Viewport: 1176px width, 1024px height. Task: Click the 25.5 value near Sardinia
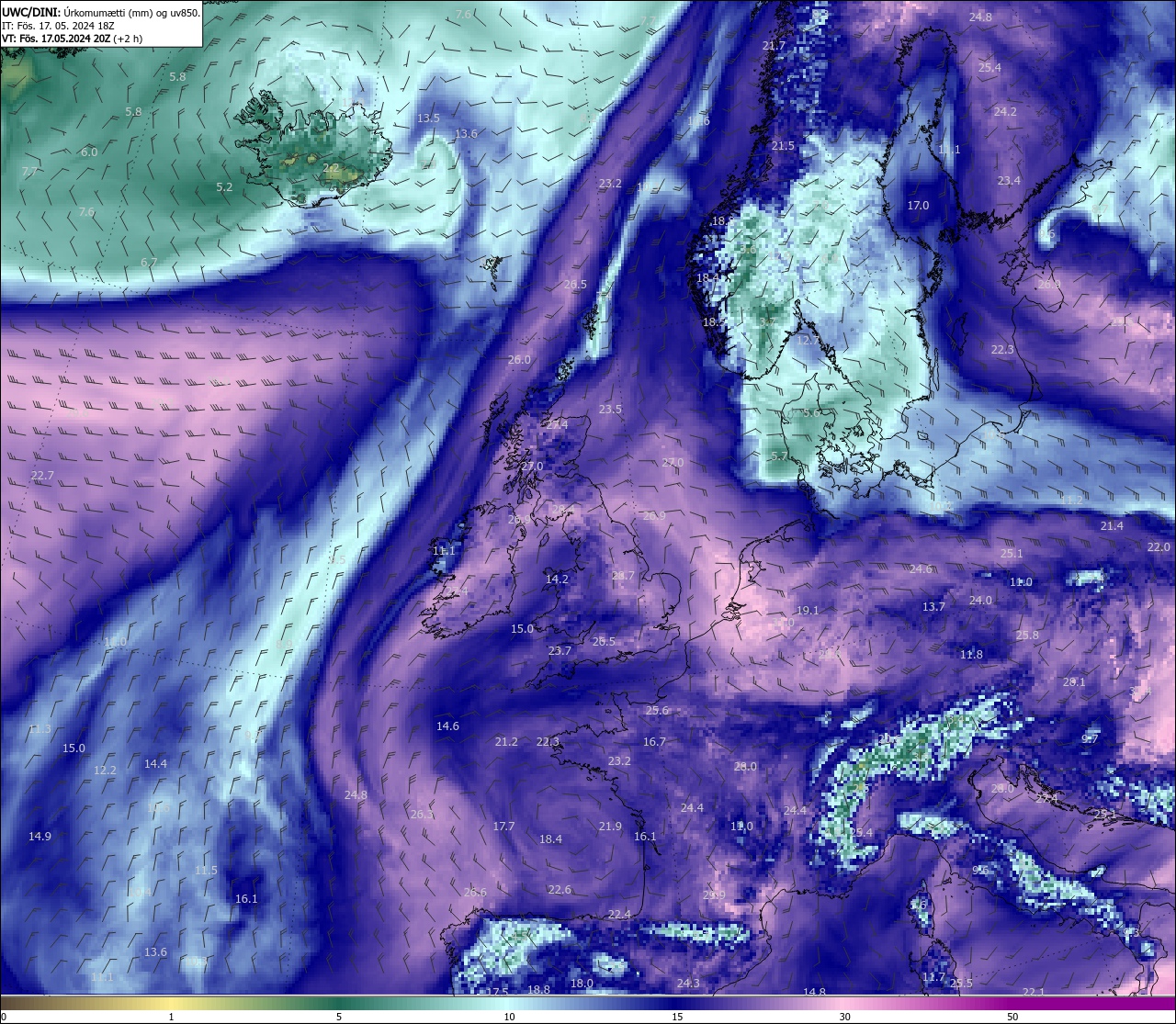click(x=961, y=984)
